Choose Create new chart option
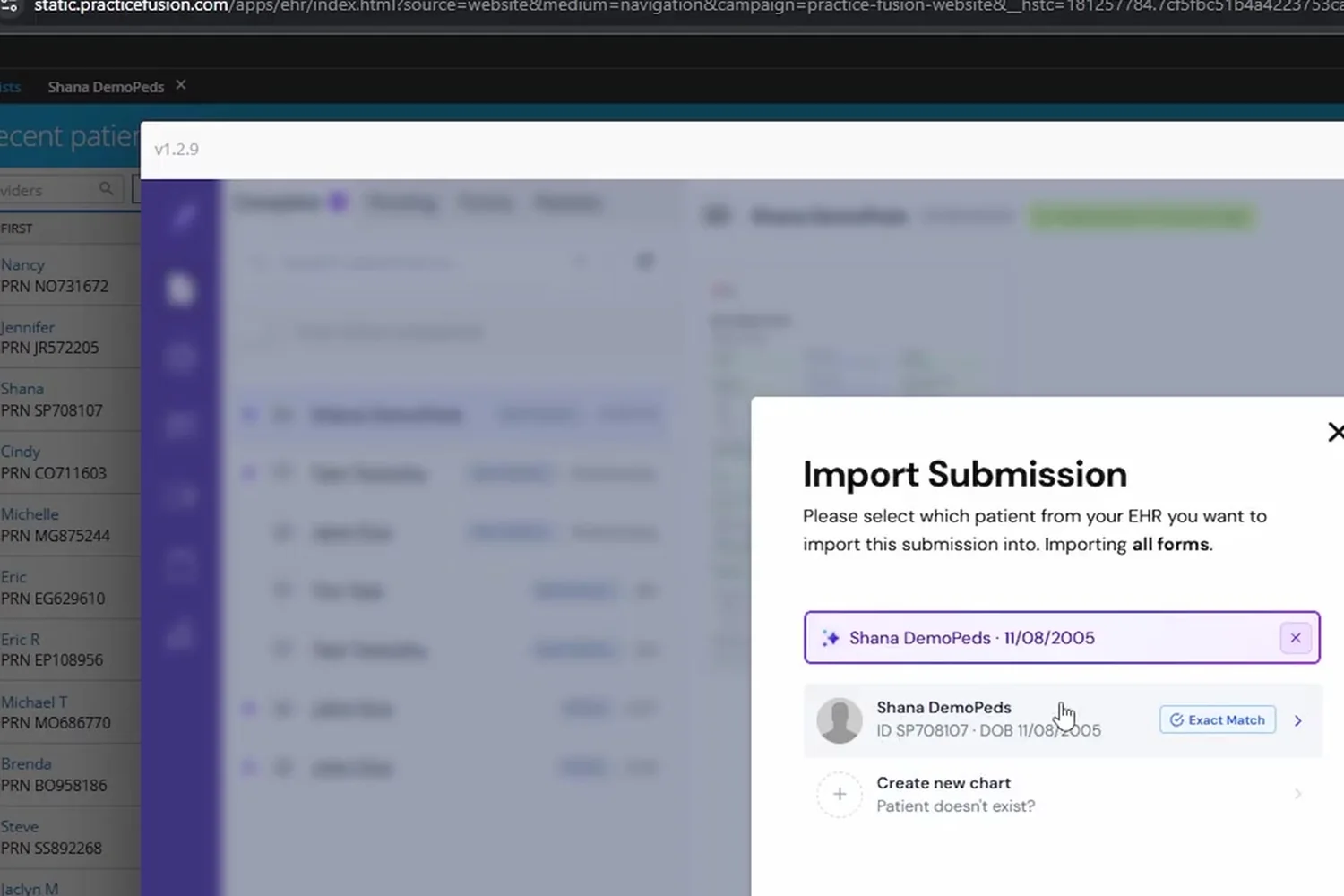 (1063, 794)
